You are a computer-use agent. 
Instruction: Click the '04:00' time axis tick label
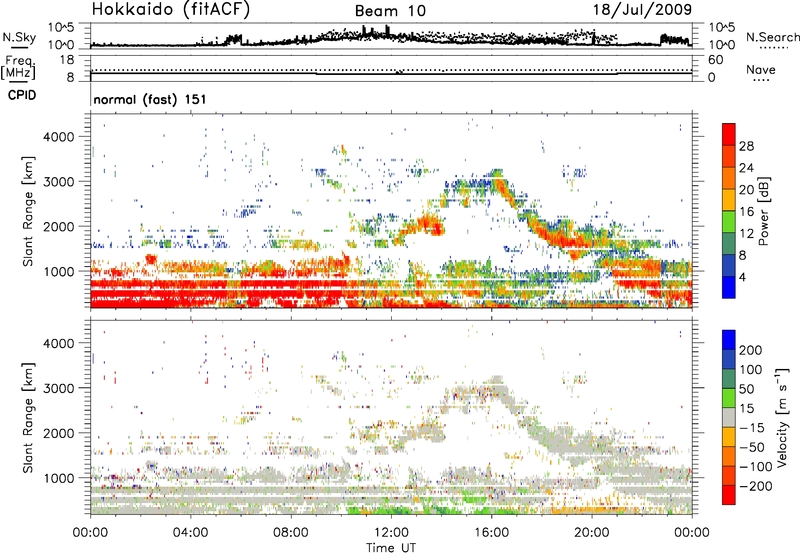tap(190, 533)
